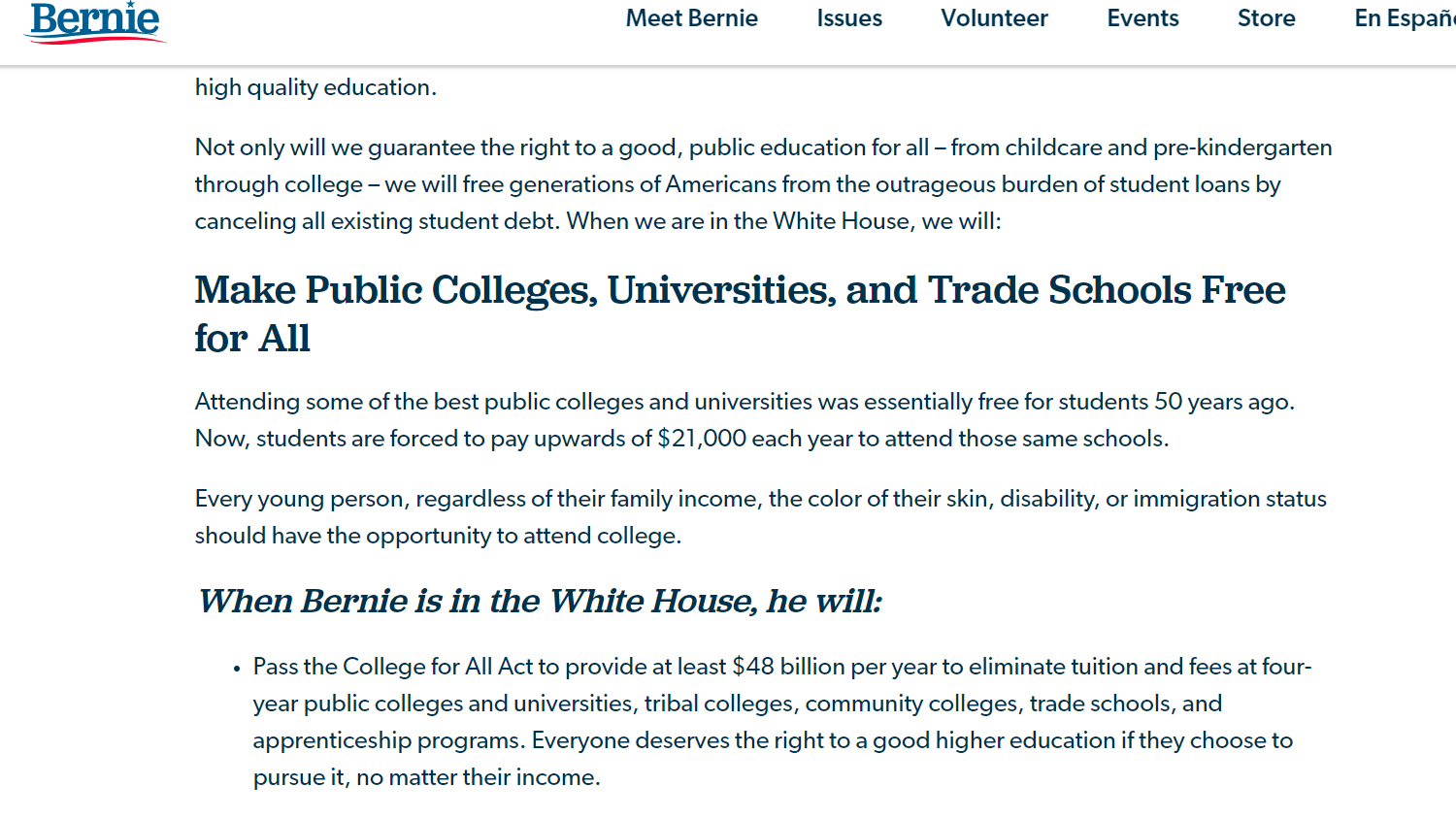1456x819 pixels.
Task: Click the sentence starting Attending some of the best
Action: click(745, 402)
